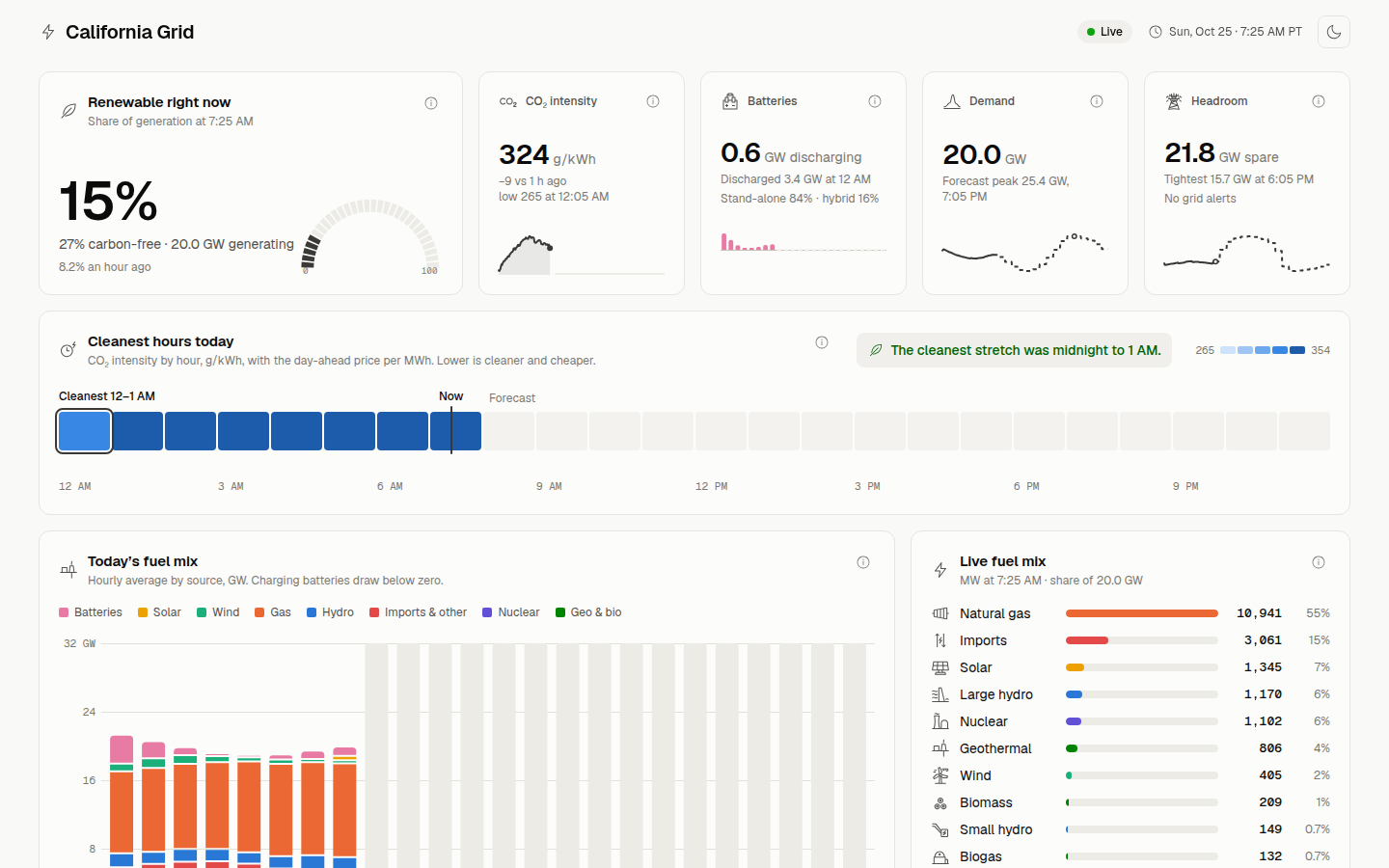The width and height of the screenshot is (1389, 868).
Task: Open info icon on Headroom card
Action: click(1319, 101)
